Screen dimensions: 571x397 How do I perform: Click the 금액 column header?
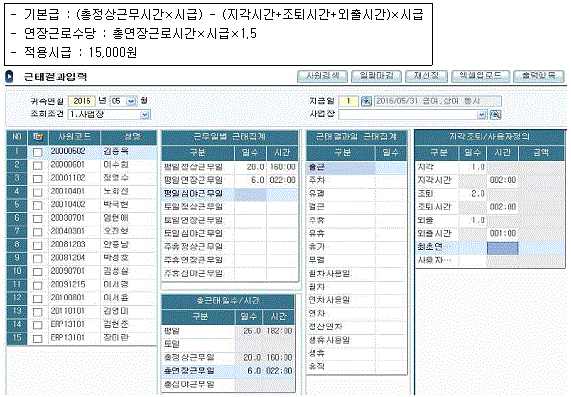click(541, 153)
